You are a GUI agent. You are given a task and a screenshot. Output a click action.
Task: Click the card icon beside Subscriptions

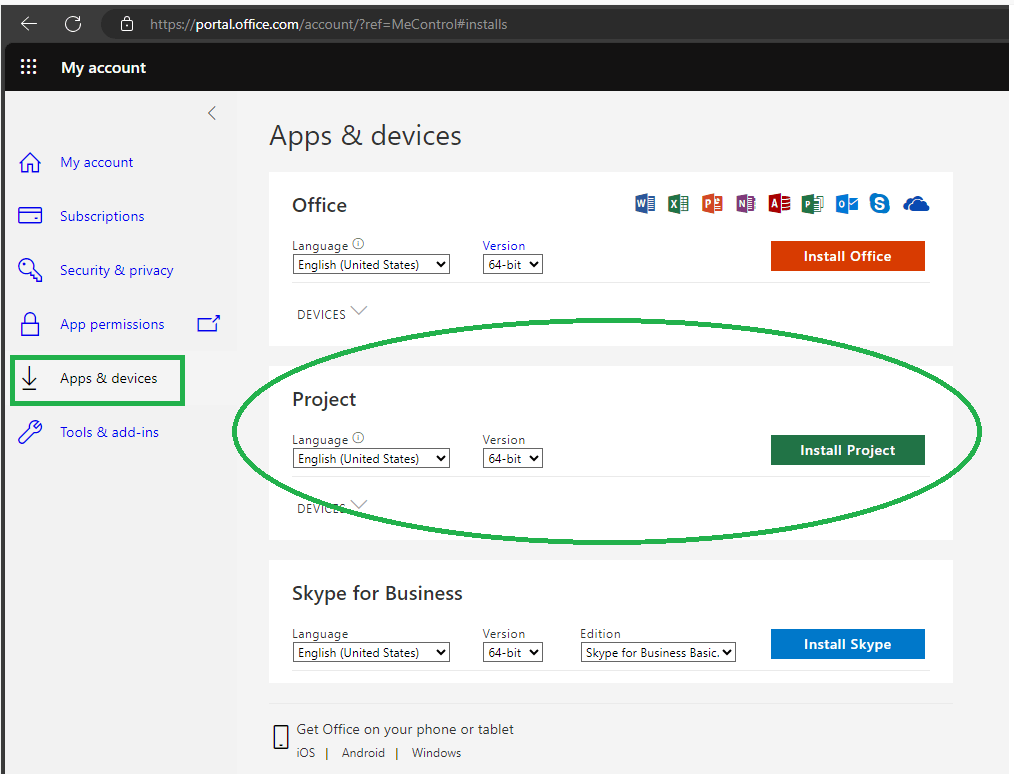30,215
